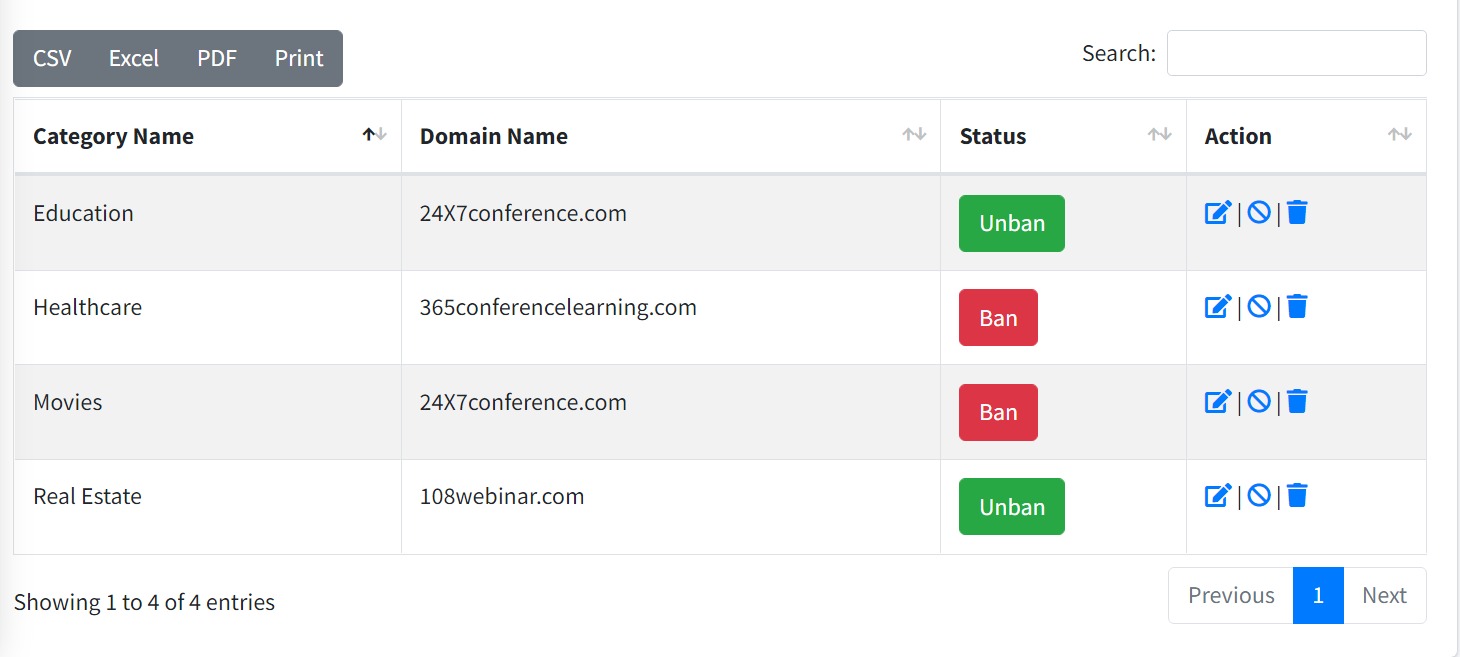1460x657 pixels.
Task: Click the trash icon for Real Estate row
Action: click(1297, 495)
